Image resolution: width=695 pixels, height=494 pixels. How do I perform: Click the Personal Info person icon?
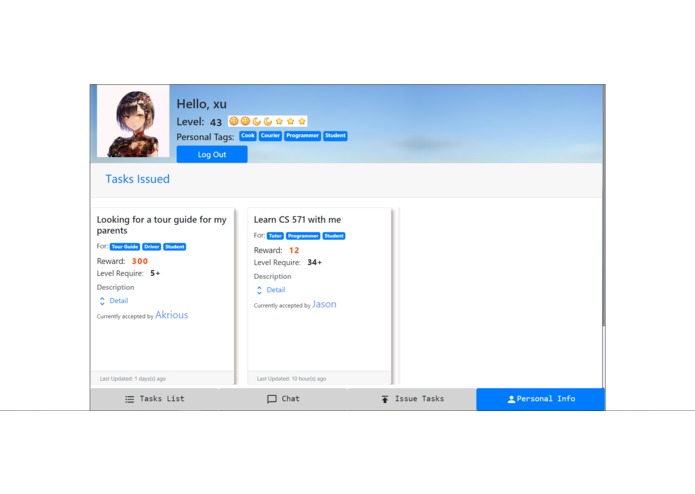(x=511, y=399)
